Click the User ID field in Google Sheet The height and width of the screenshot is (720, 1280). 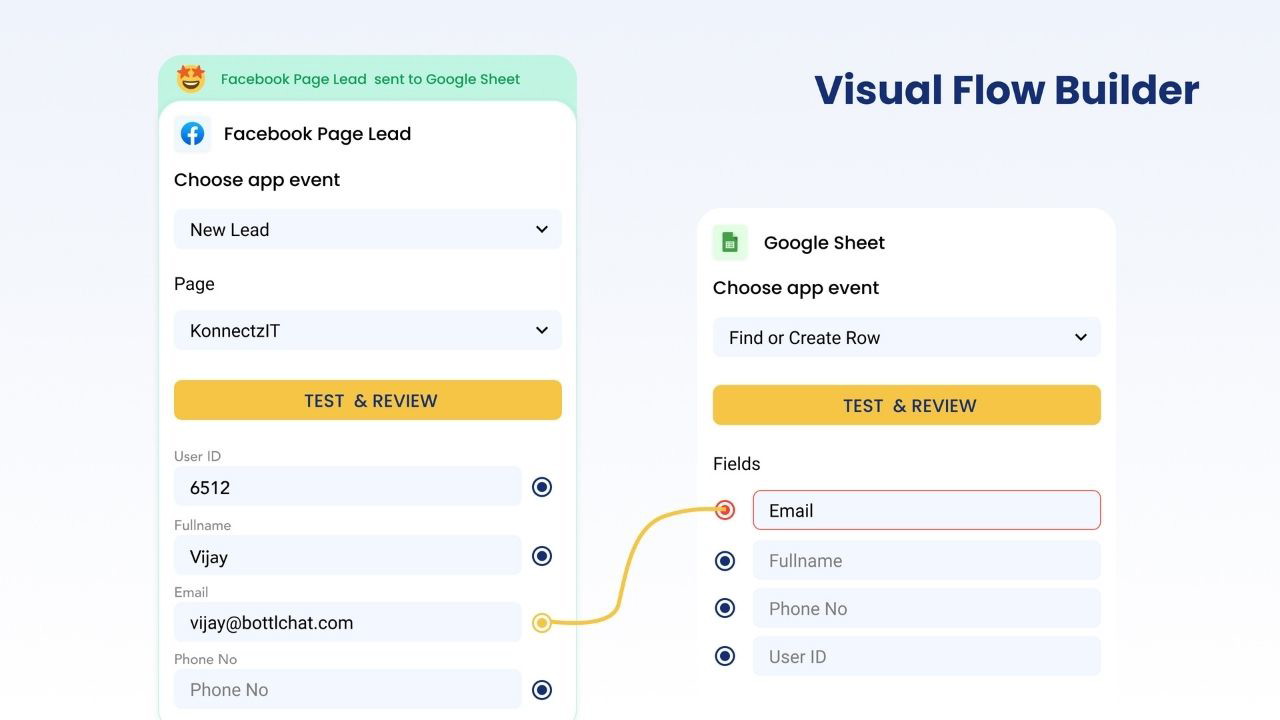click(x=927, y=656)
